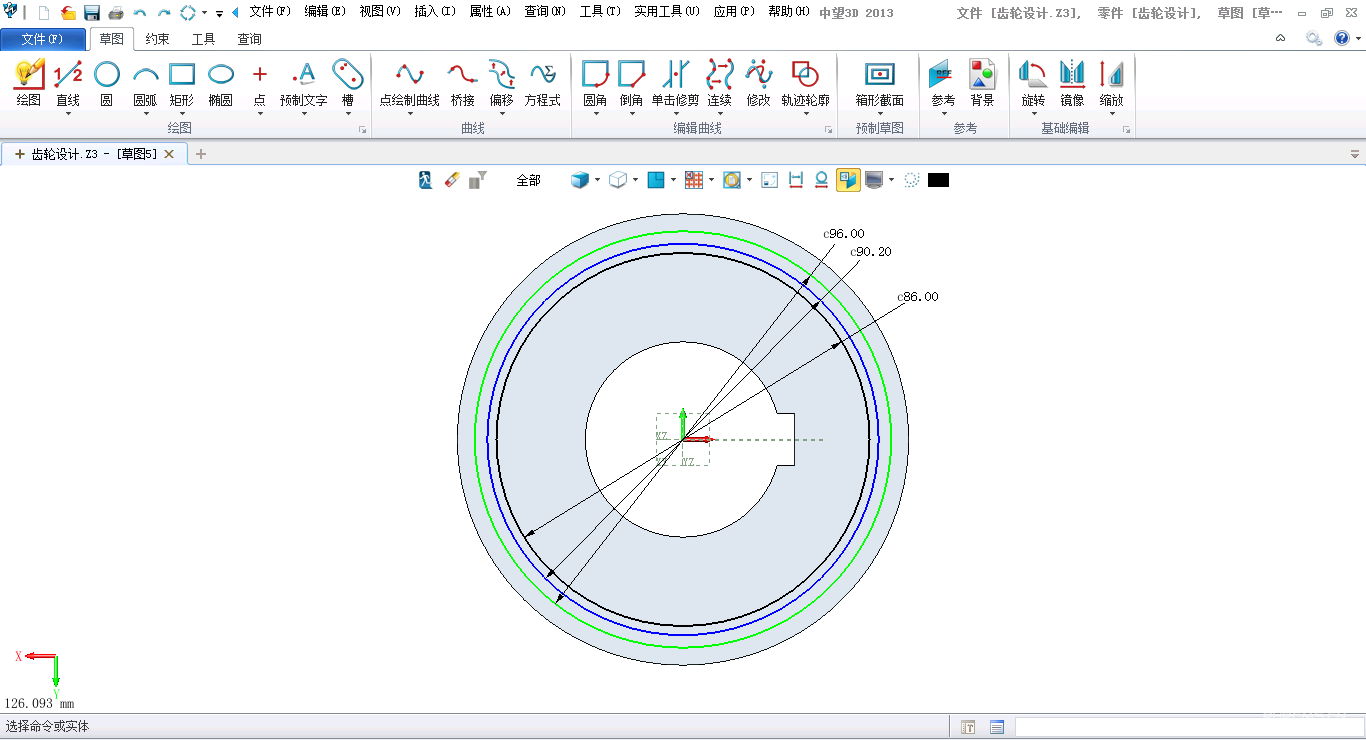The width and height of the screenshot is (1366, 740).
Task: Toggle the highlighted display mode button
Action: (848, 180)
